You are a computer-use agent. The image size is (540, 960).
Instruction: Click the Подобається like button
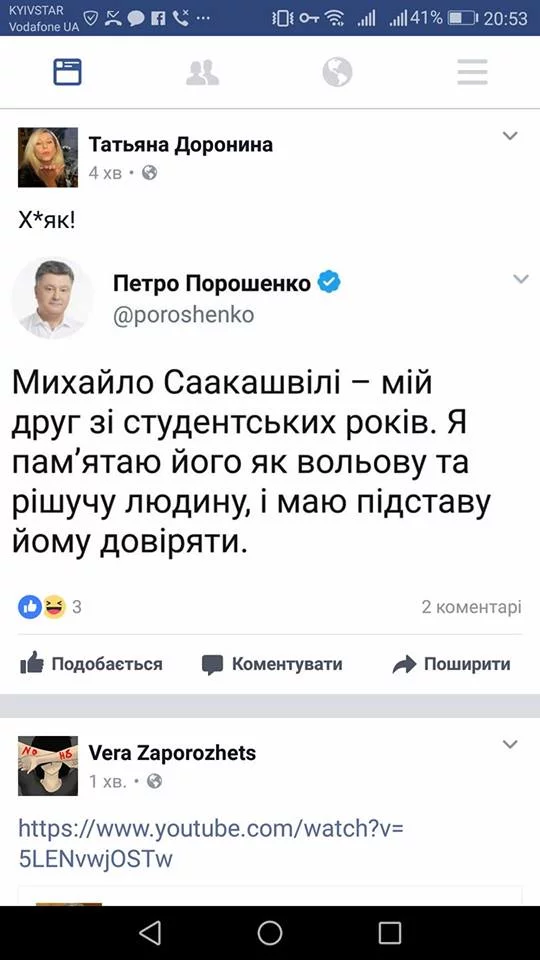pos(91,664)
